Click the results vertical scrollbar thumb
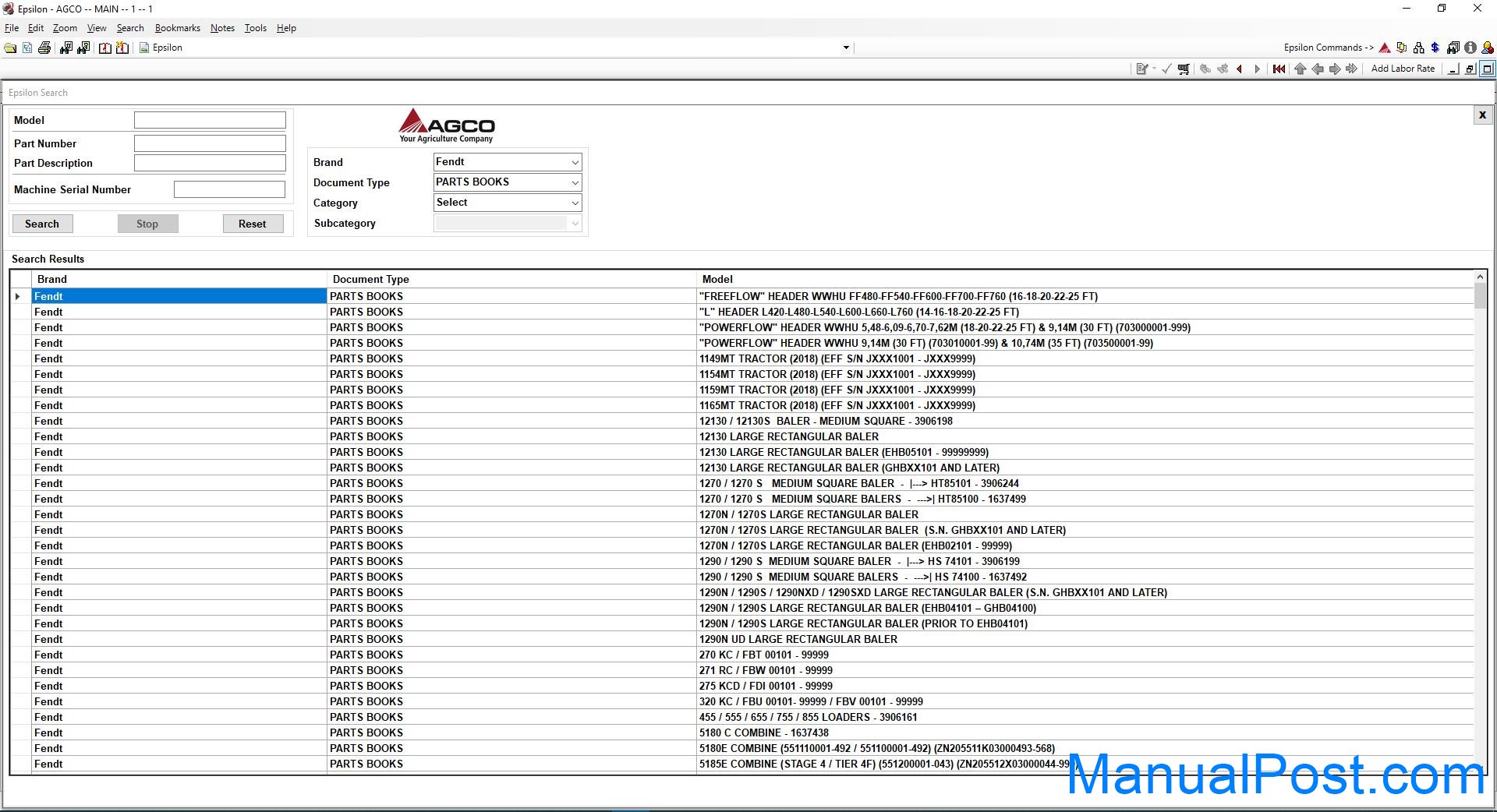 [x=1480, y=296]
